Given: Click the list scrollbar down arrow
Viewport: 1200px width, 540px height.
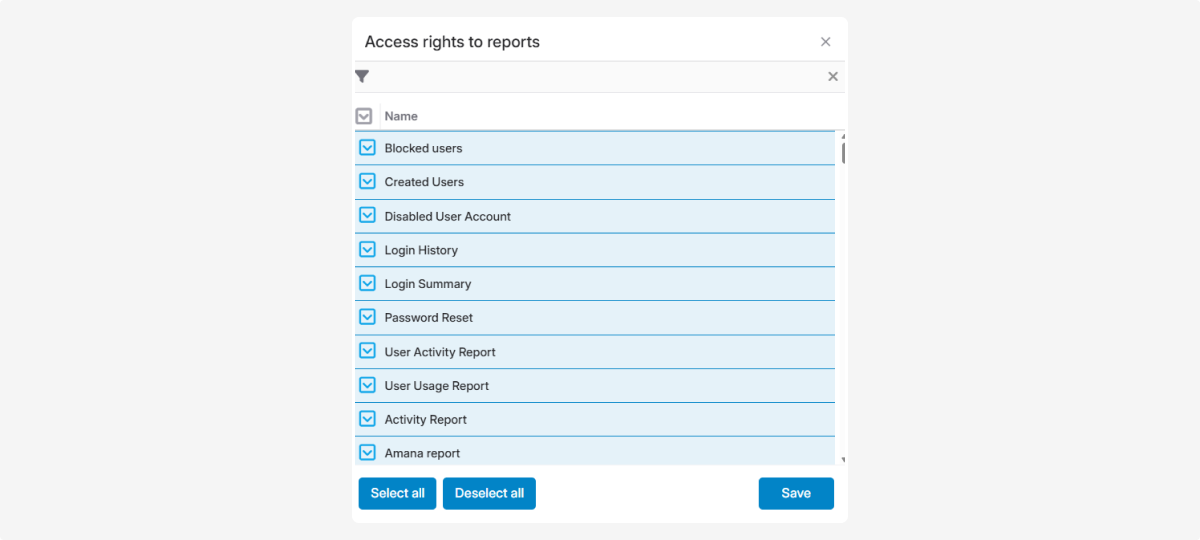Looking at the screenshot, I should [843, 460].
